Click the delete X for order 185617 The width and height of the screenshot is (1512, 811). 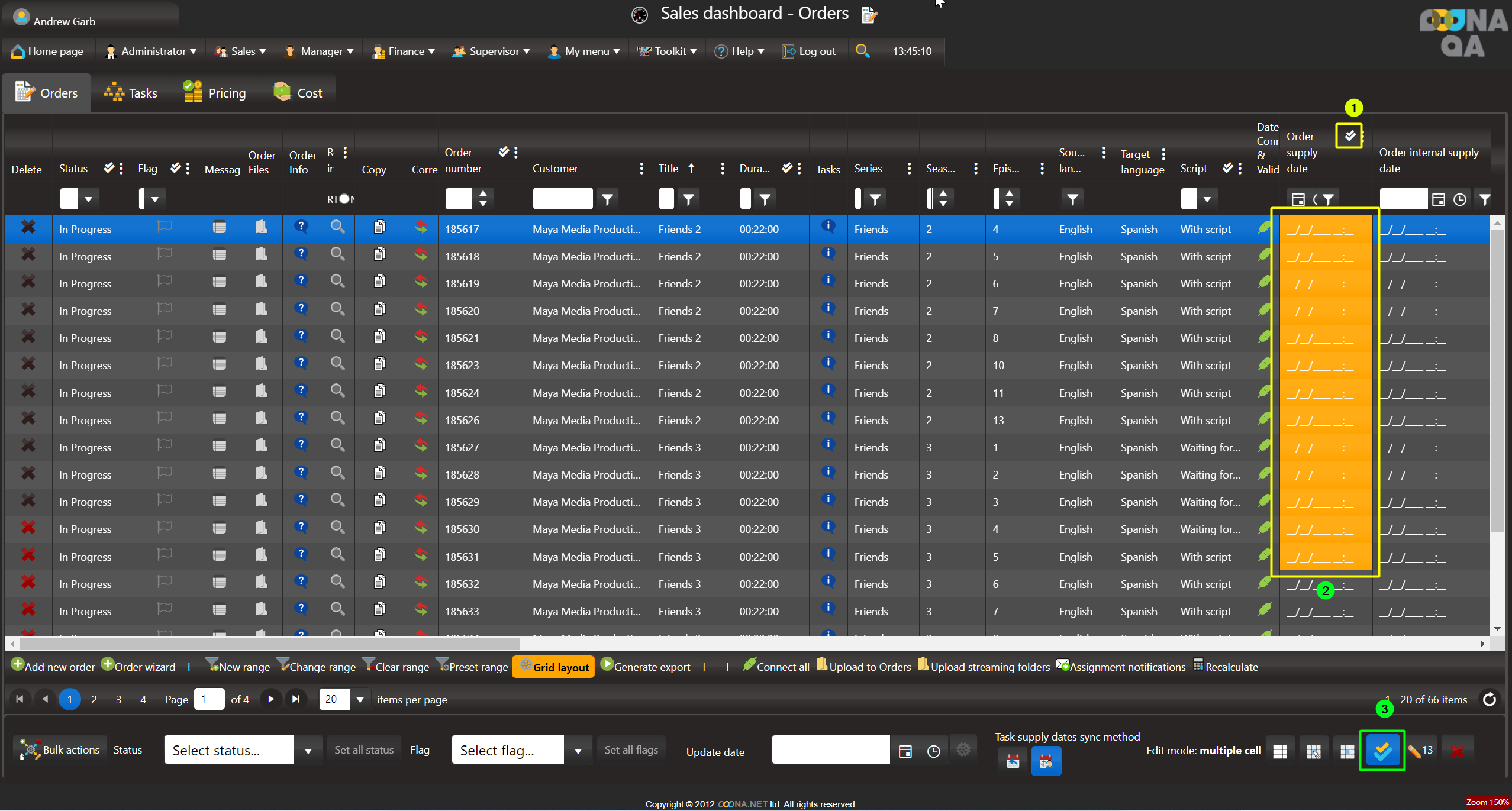[x=28, y=227]
